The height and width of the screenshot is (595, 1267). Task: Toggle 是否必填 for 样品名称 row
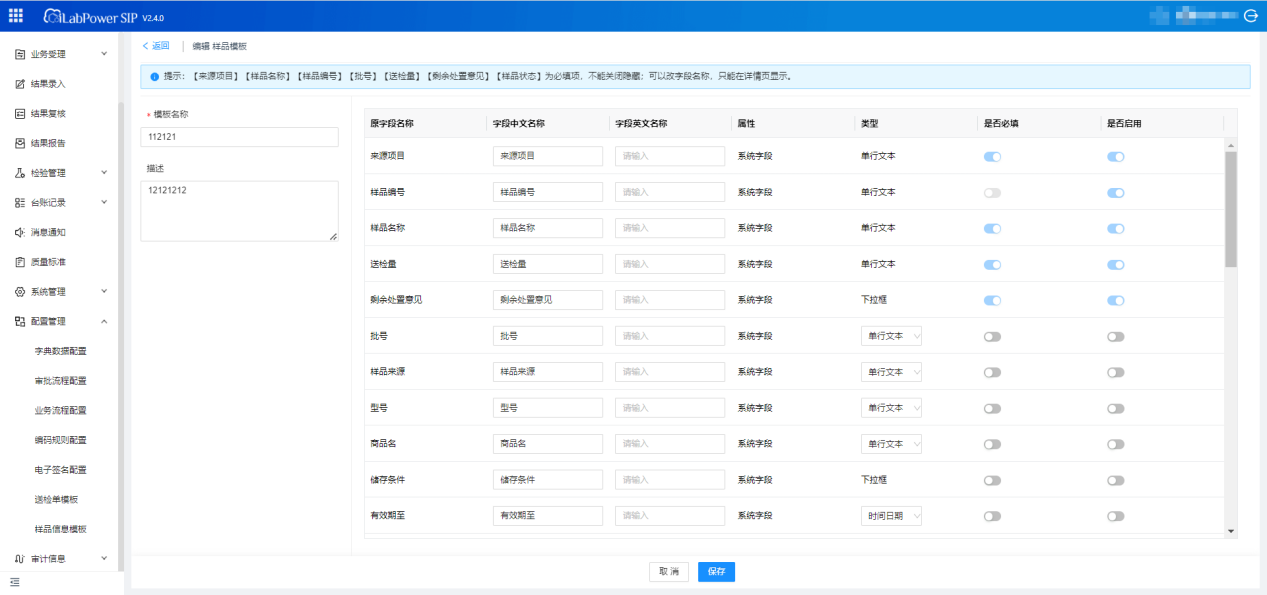click(992, 229)
